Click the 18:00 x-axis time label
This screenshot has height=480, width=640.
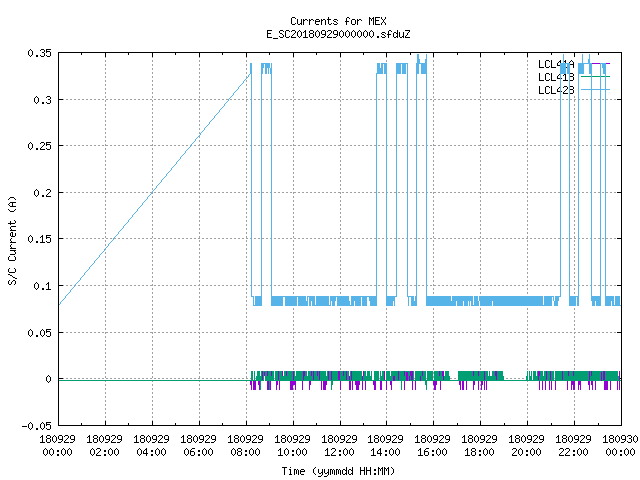coord(479,452)
